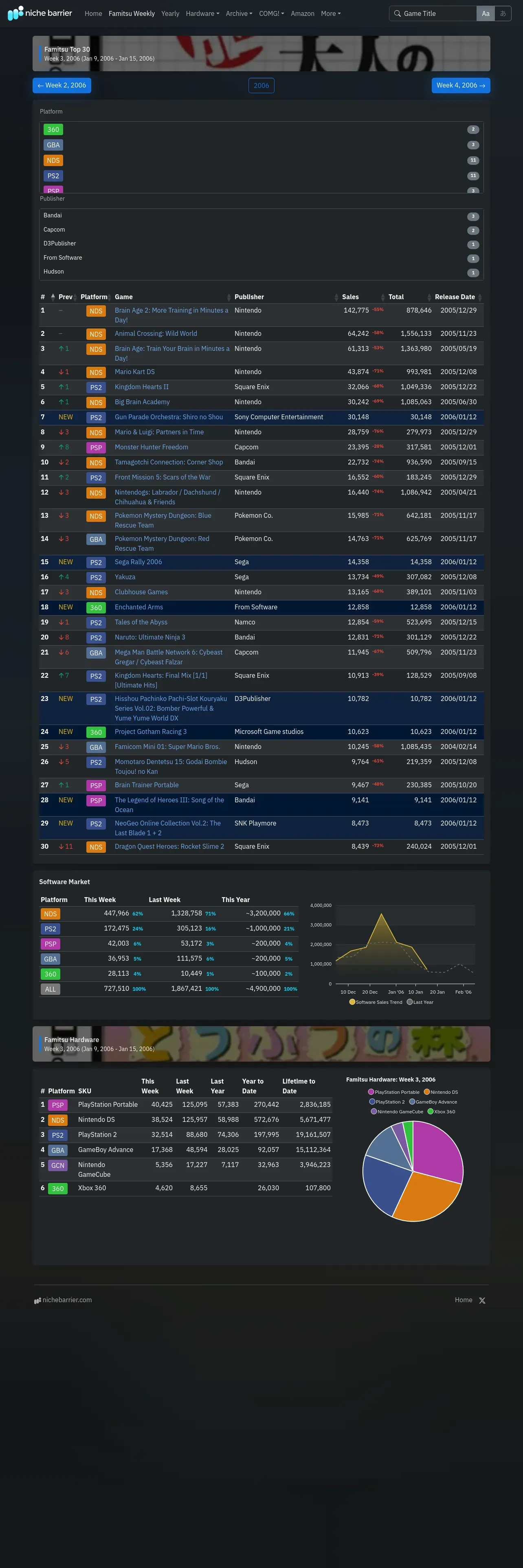Switch title language to あ (Japanese)
The width and height of the screenshot is (523, 1568).
coord(503,13)
